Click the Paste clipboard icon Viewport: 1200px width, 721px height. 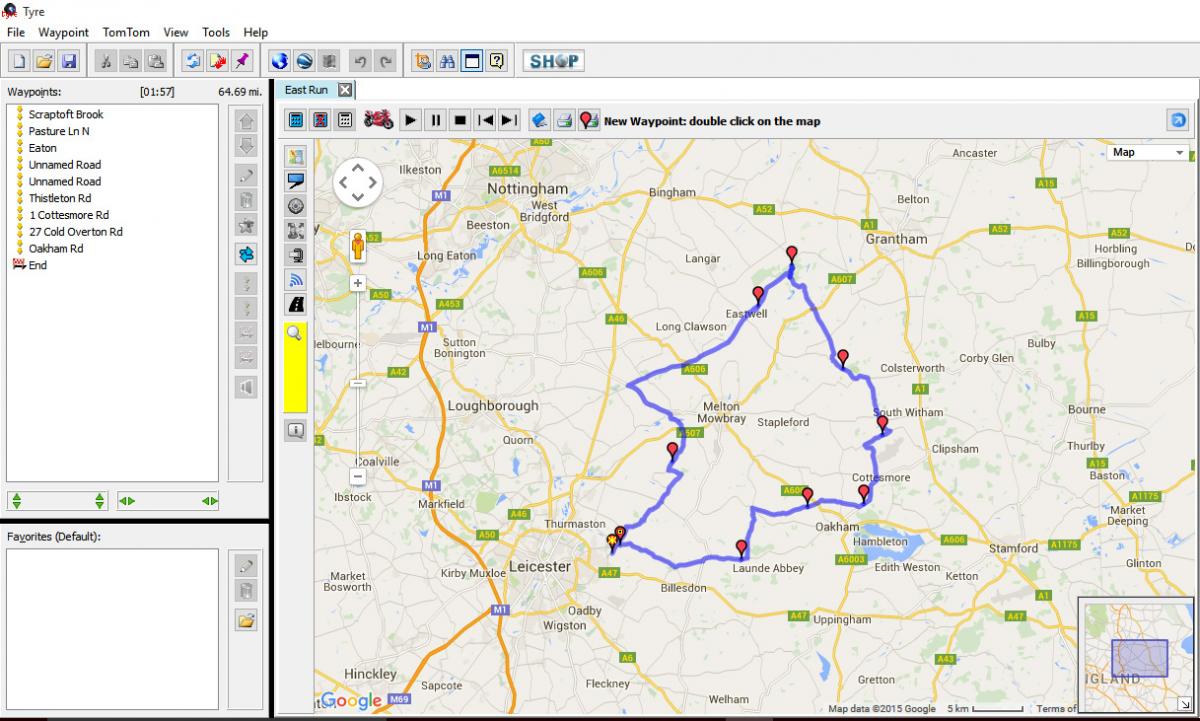tap(155, 62)
